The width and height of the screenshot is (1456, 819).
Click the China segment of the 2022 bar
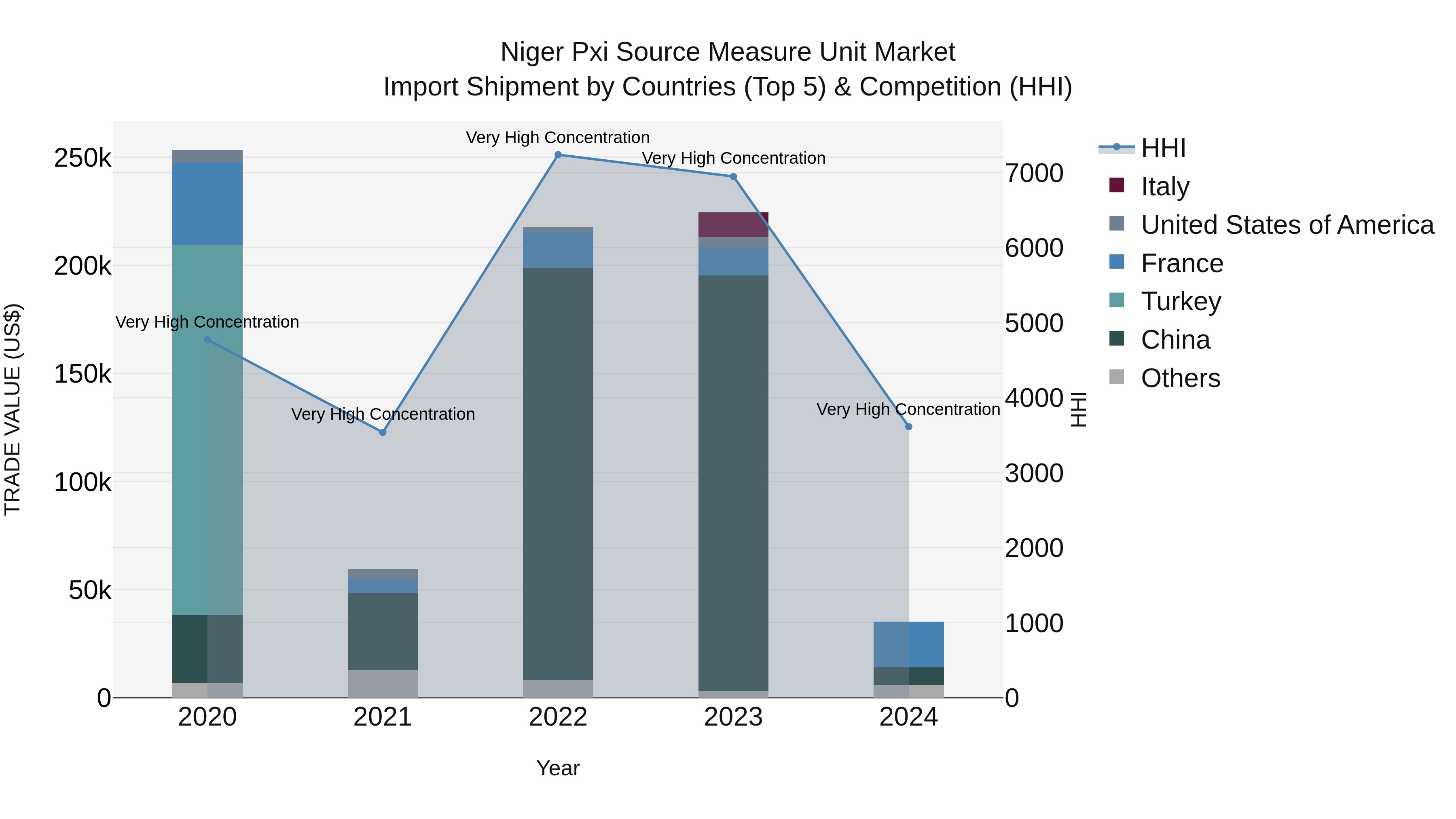tap(558, 474)
